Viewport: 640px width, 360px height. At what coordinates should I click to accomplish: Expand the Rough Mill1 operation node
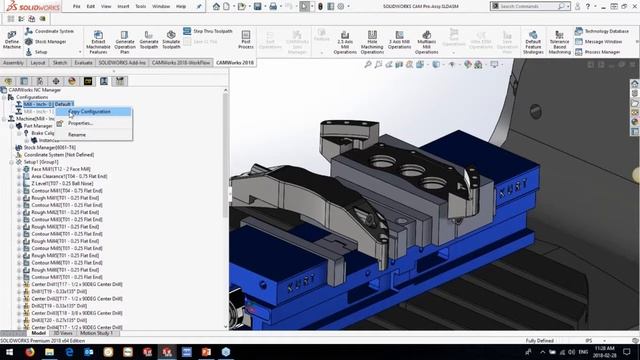point(19,198)
